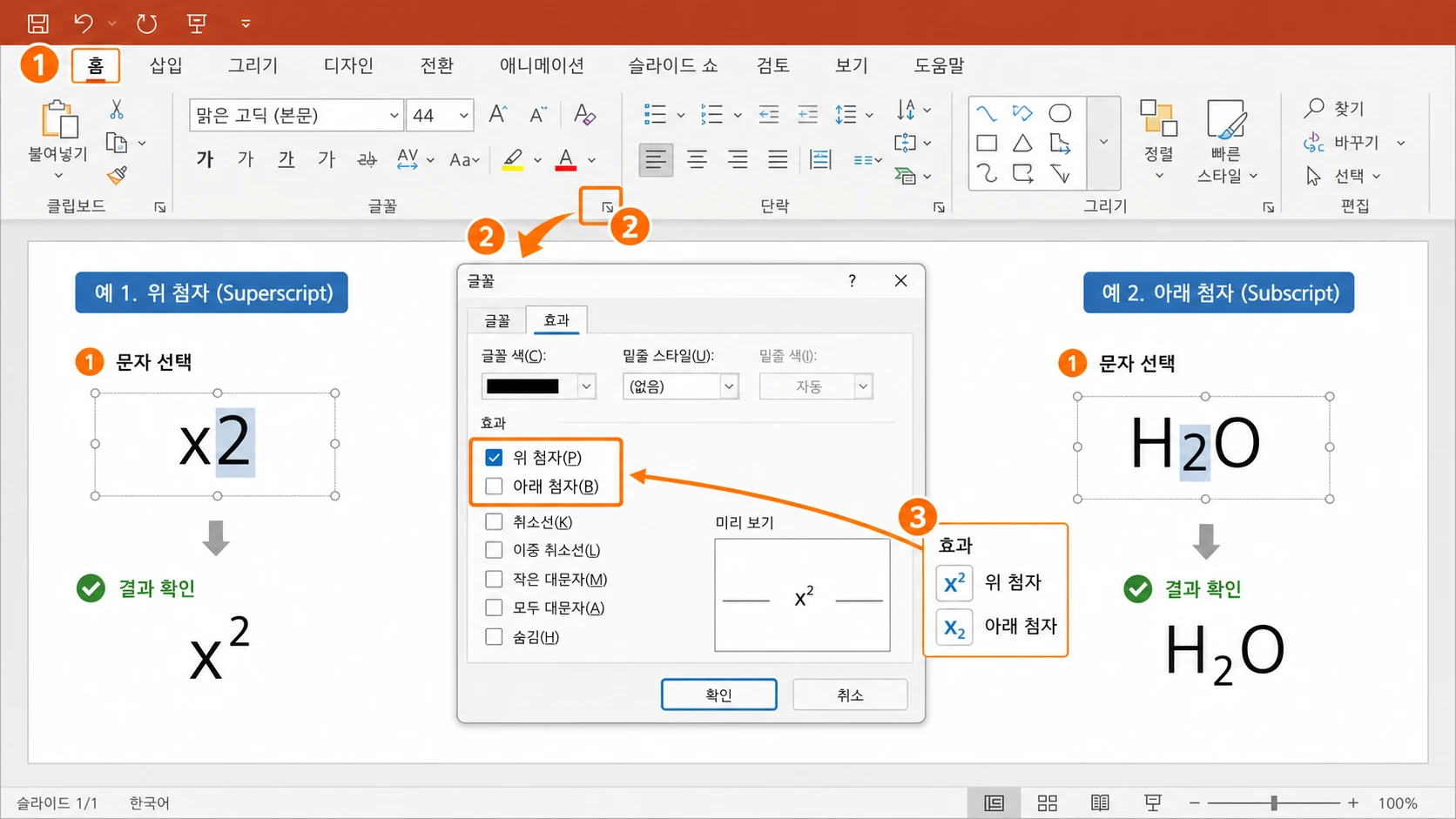Click the Redo icon
Image resolution: width=1456 pixels, height=819 pixels.
[x=146, y=23]
